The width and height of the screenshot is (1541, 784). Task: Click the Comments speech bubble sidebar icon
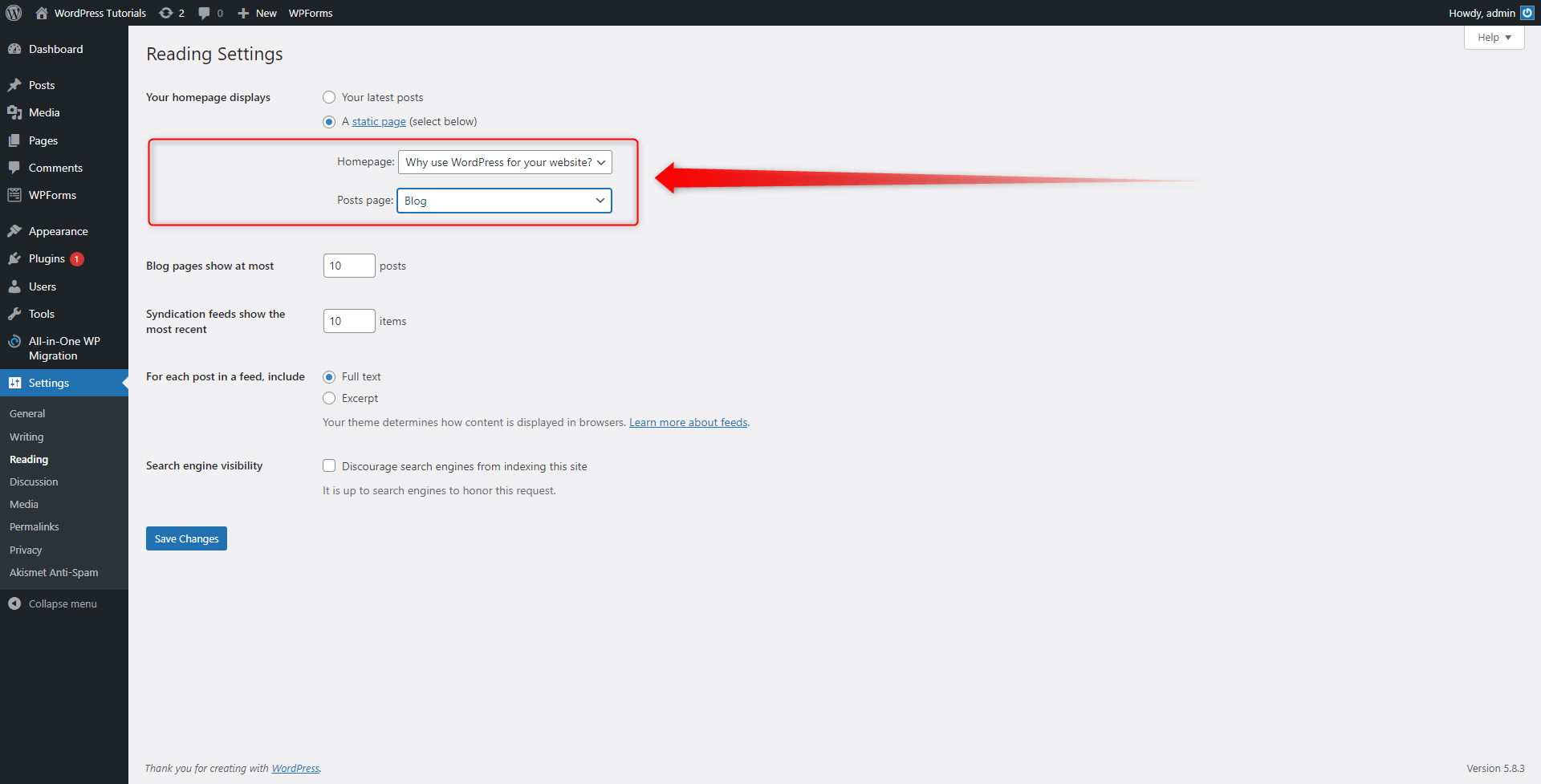[14, 168]
